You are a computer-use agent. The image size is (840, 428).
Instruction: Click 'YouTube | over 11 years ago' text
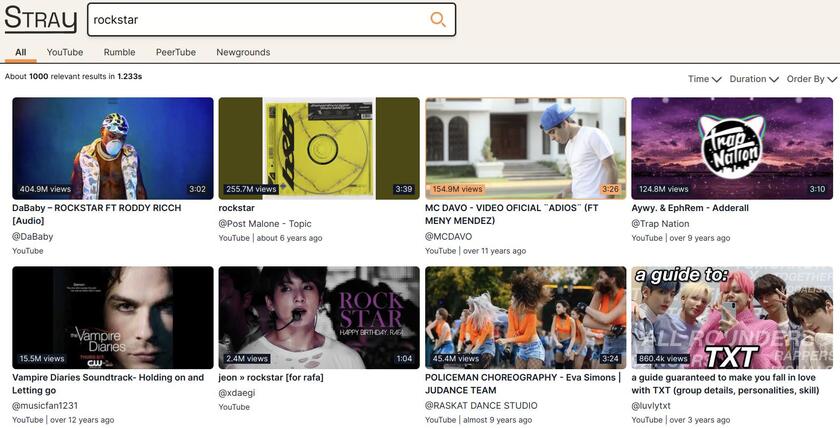click(476, 251)
